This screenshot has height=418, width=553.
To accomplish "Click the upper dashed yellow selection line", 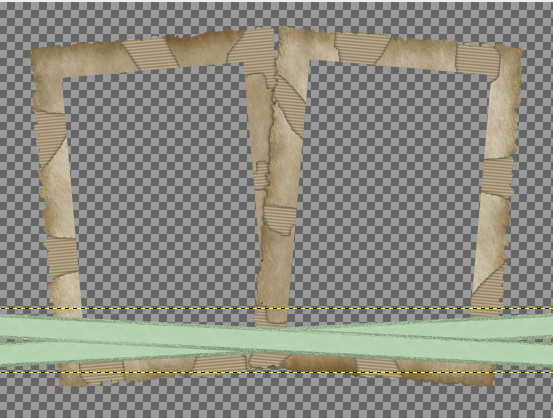I will point(276,309).
